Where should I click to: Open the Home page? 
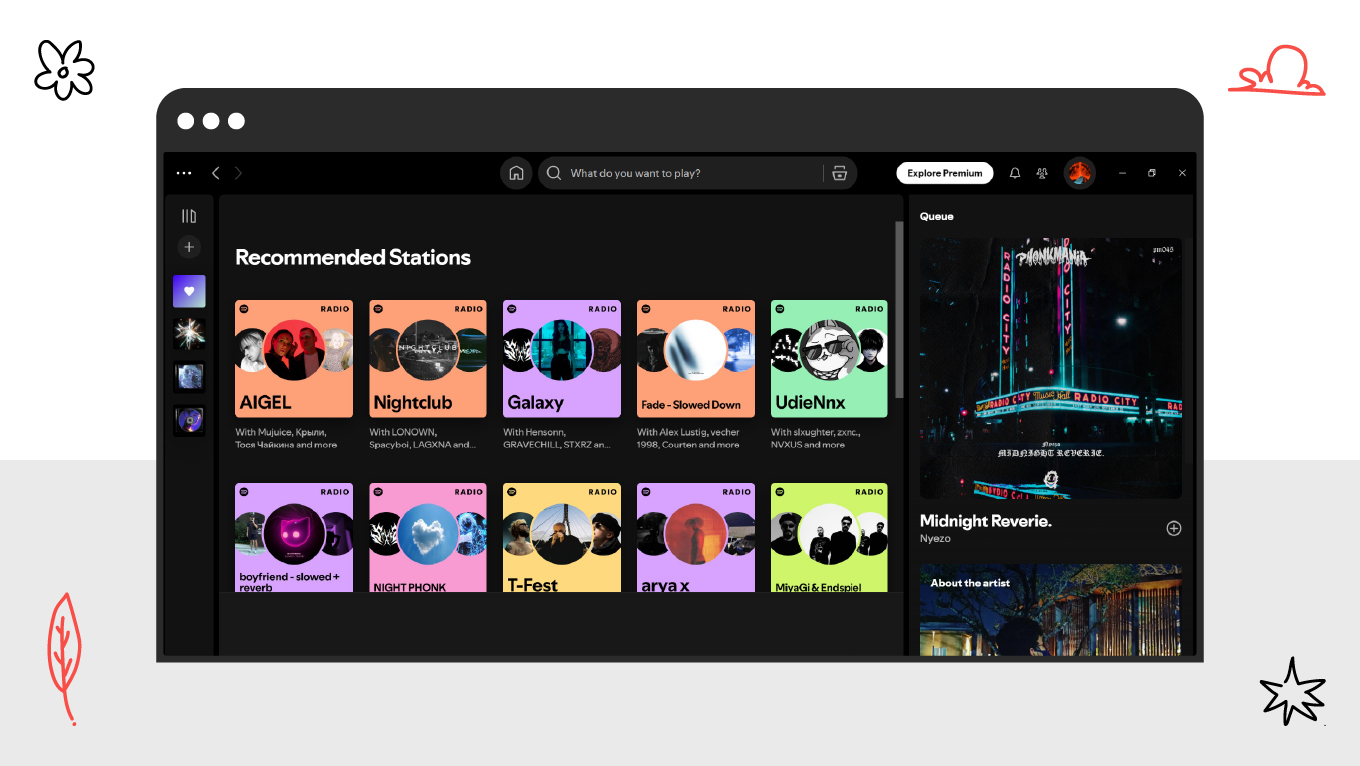[x=516, y=173]
